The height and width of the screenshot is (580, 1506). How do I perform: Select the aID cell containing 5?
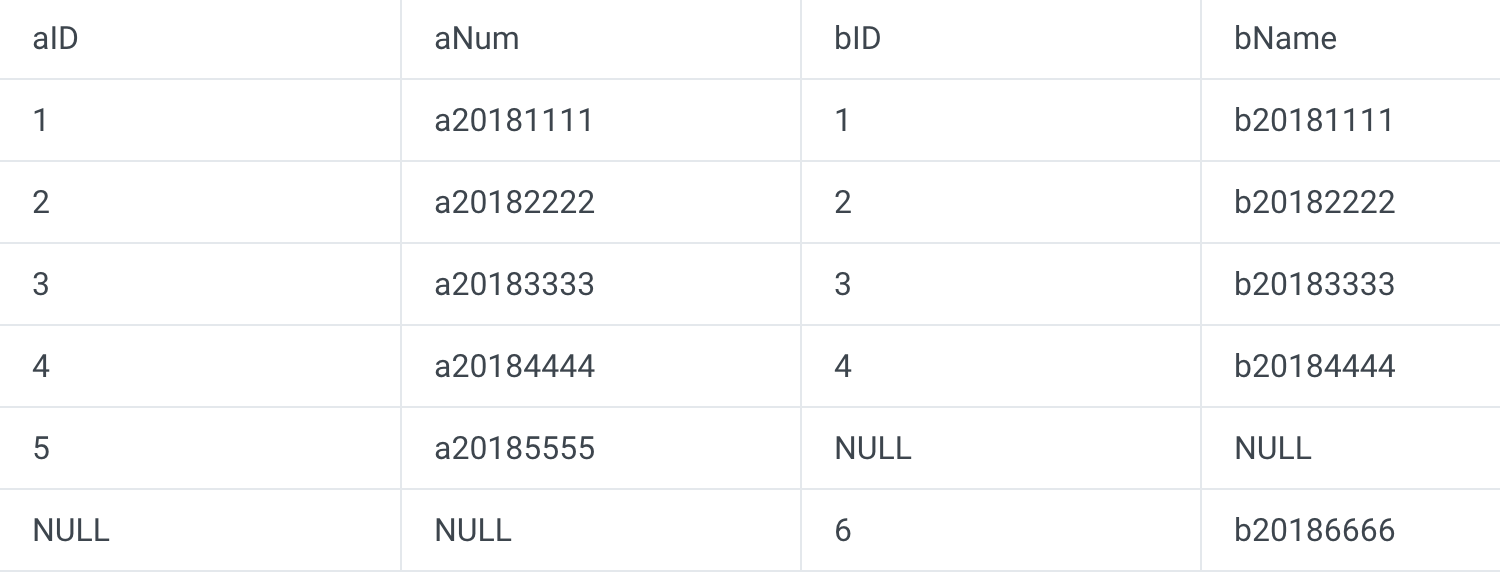click(41, 449)
